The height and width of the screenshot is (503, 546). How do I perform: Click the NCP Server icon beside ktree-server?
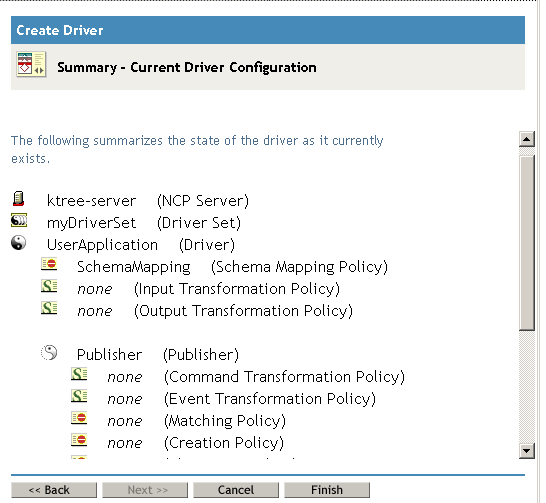click(x=18, y=199)
